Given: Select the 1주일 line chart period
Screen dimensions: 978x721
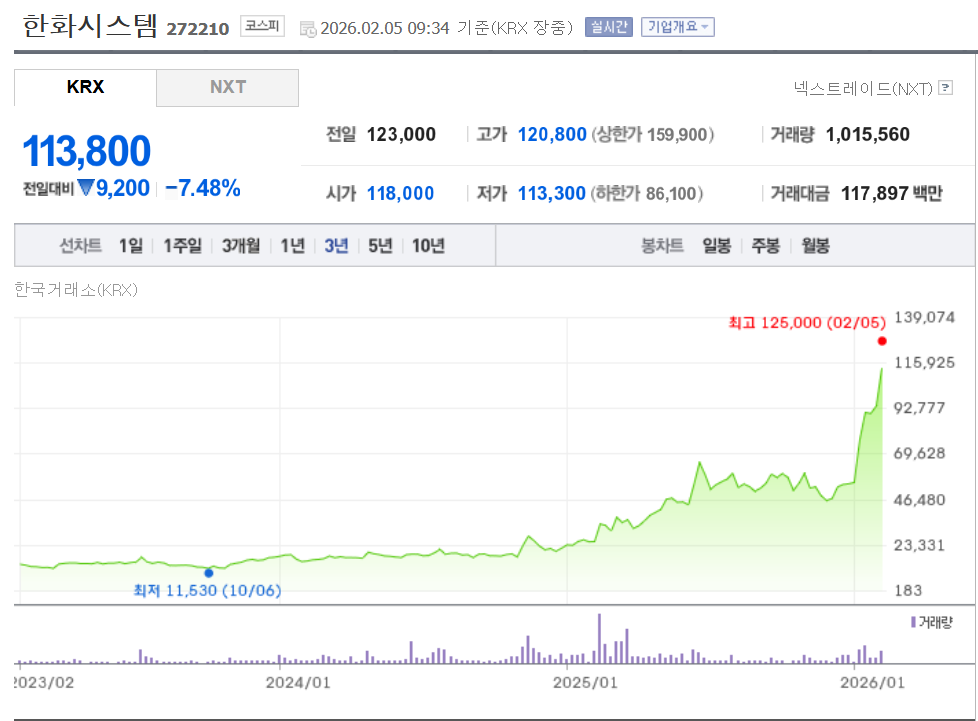Looking at the screenshot, I should (182, 246).
